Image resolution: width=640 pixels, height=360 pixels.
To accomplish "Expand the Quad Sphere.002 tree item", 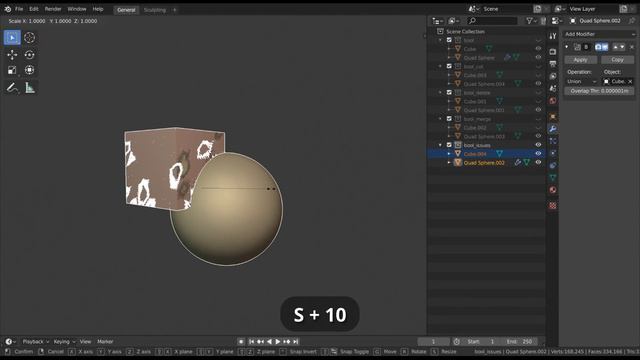I will click(449, 162).
